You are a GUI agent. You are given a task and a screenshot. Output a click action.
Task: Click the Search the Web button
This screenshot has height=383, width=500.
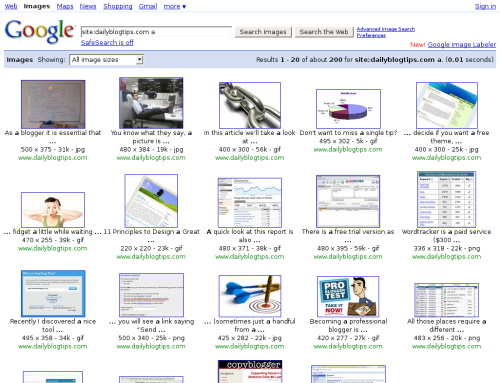pos(324,32)
